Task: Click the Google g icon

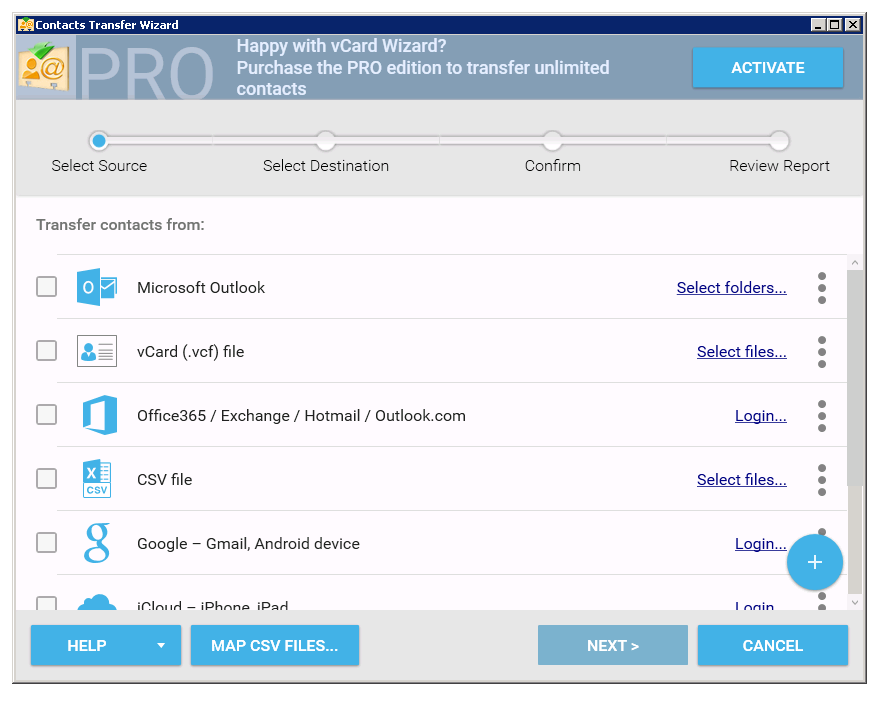Action: (x=97, y=542)
